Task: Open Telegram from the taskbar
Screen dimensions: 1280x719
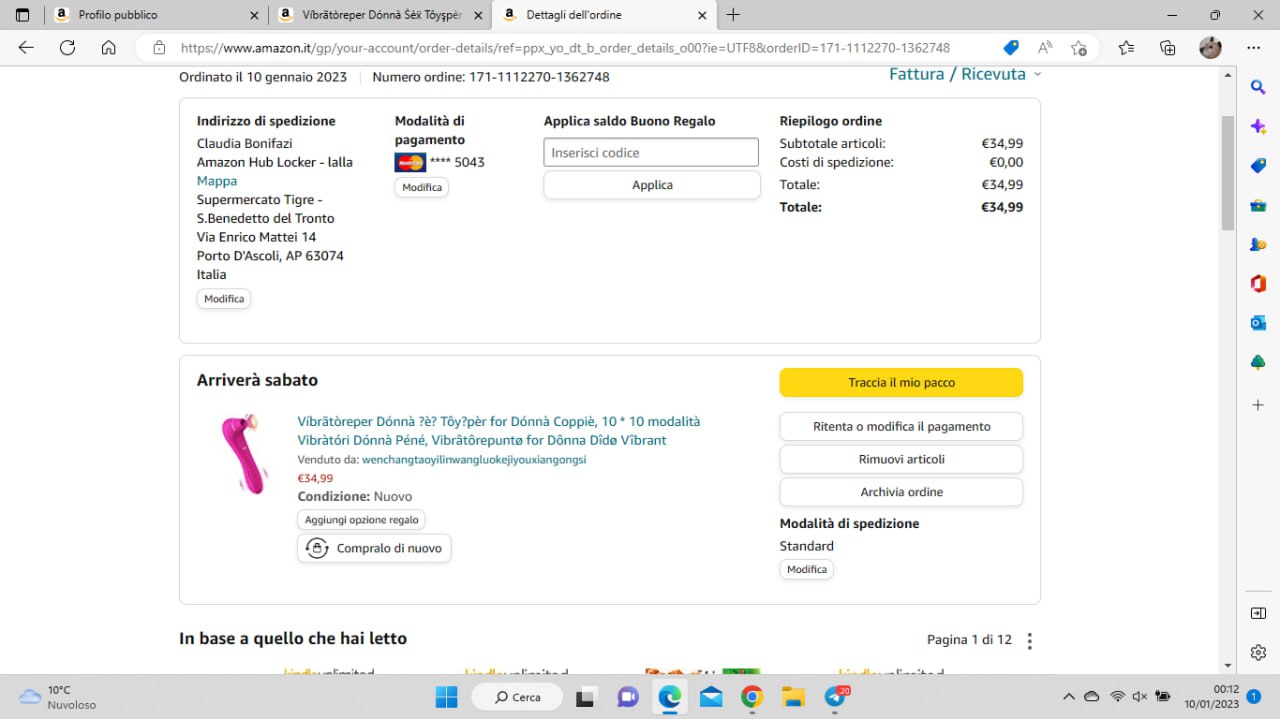Action: point(835,697)
